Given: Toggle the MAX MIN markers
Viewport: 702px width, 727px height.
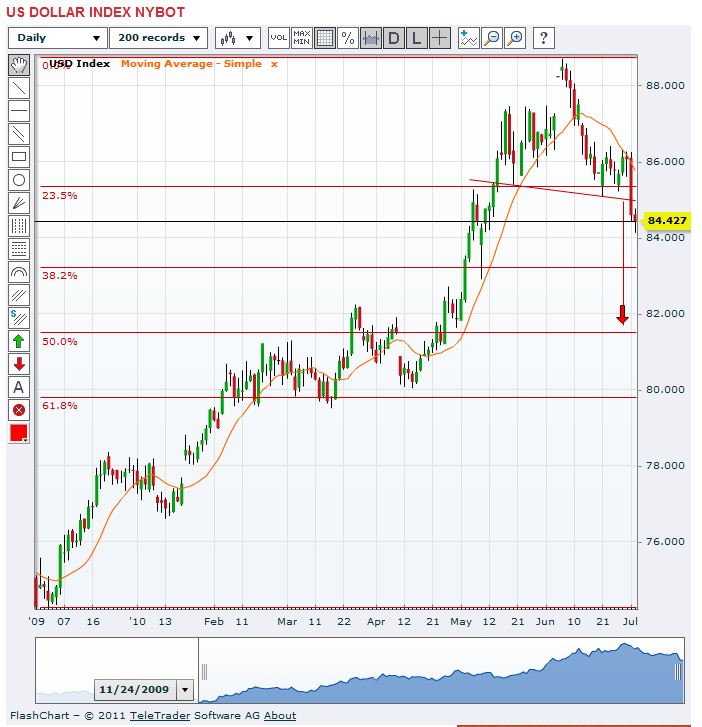Looking at the screenshot, I should pyautogui.click(x=302, y=38).
